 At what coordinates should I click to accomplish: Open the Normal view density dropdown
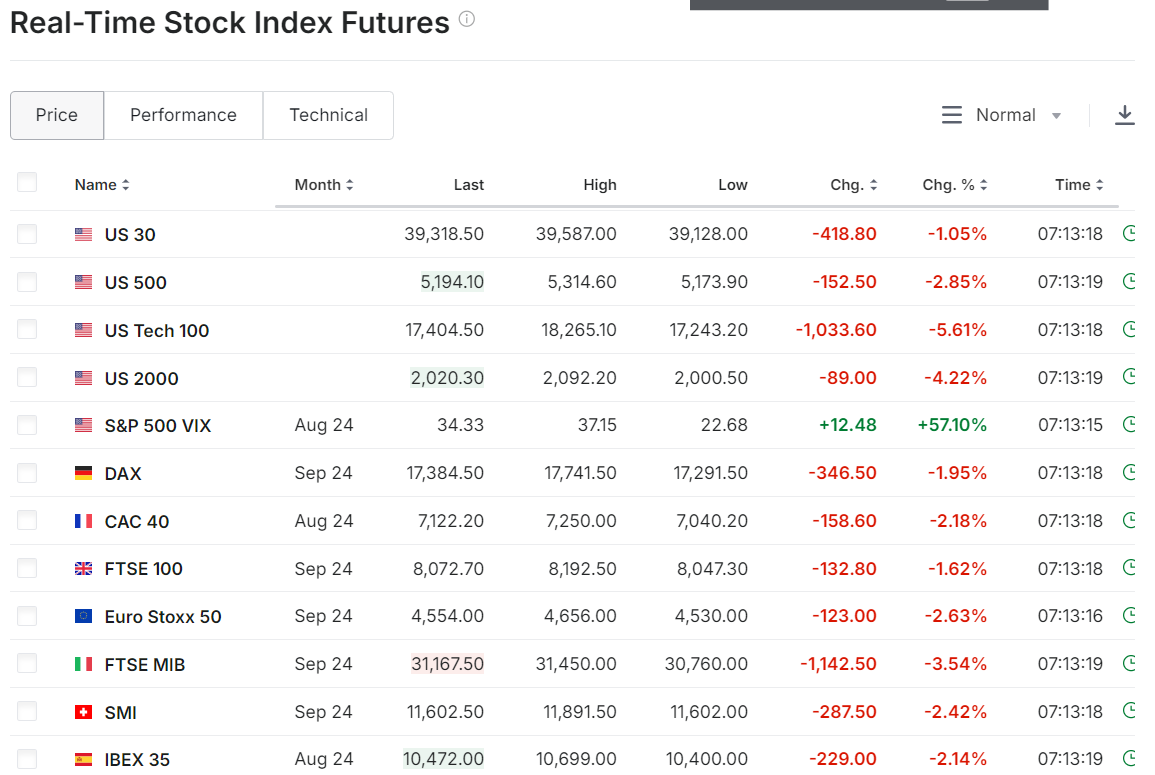[1002, 115]
